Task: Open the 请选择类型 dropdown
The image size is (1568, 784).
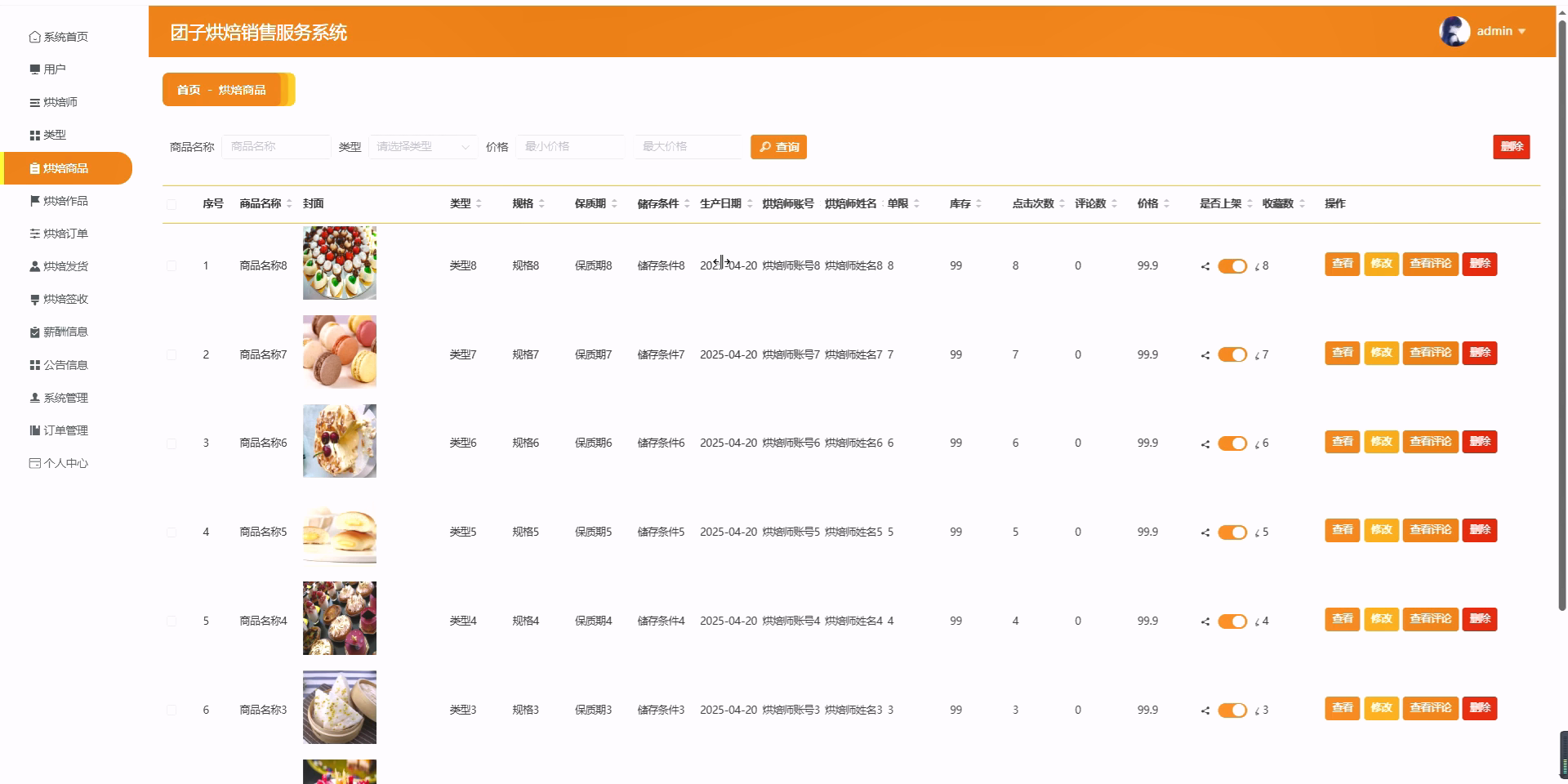Action: coord(423,147)
